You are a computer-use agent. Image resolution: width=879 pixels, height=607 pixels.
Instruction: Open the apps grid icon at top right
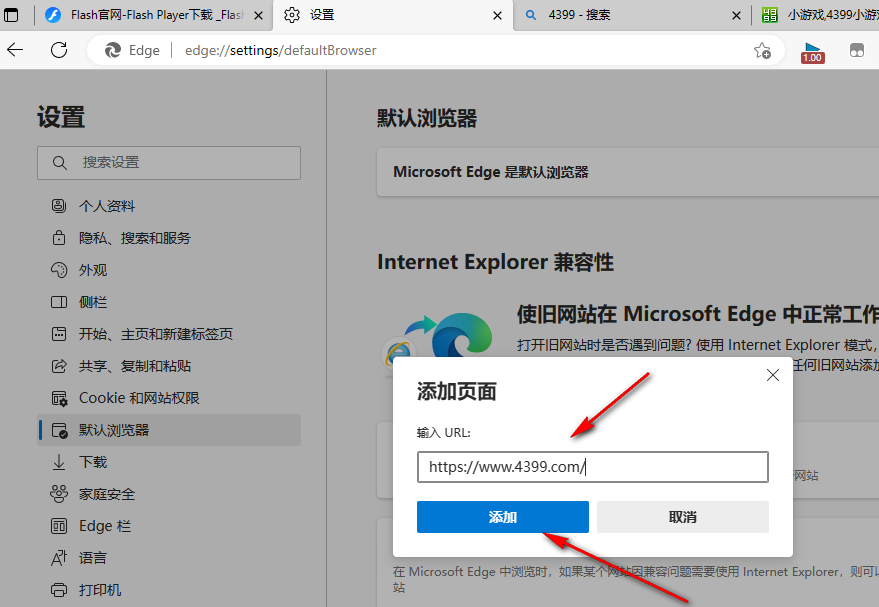point(857,49)
